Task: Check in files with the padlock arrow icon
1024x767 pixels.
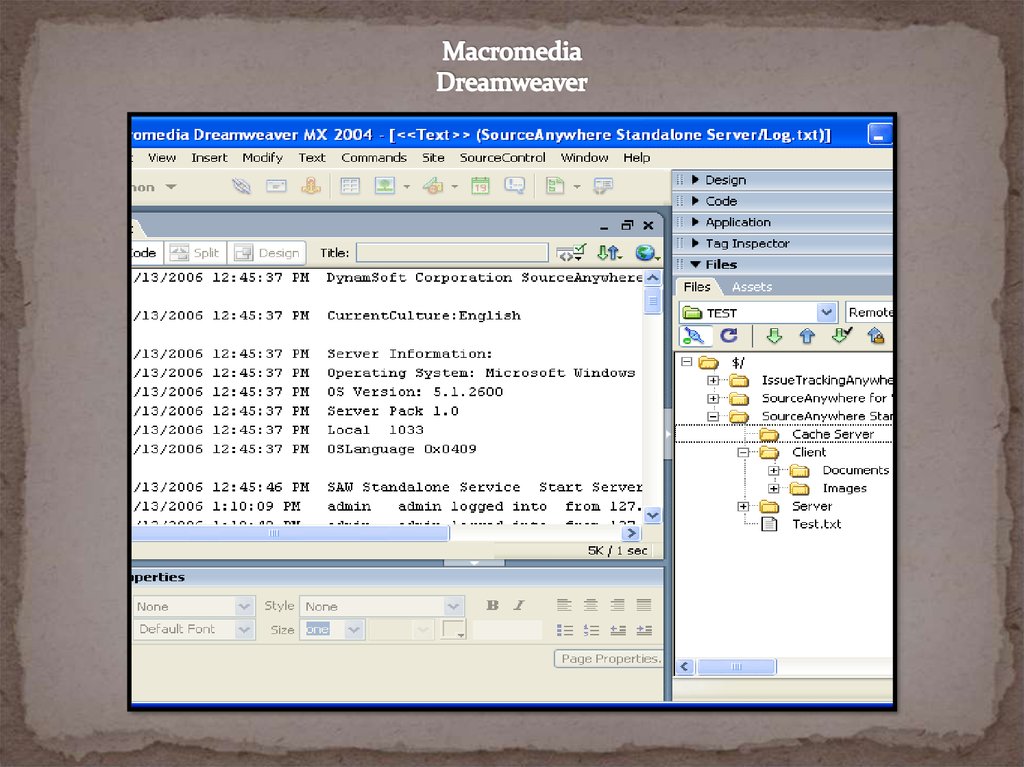Action: pyautogui.click(x=878, y=335)
